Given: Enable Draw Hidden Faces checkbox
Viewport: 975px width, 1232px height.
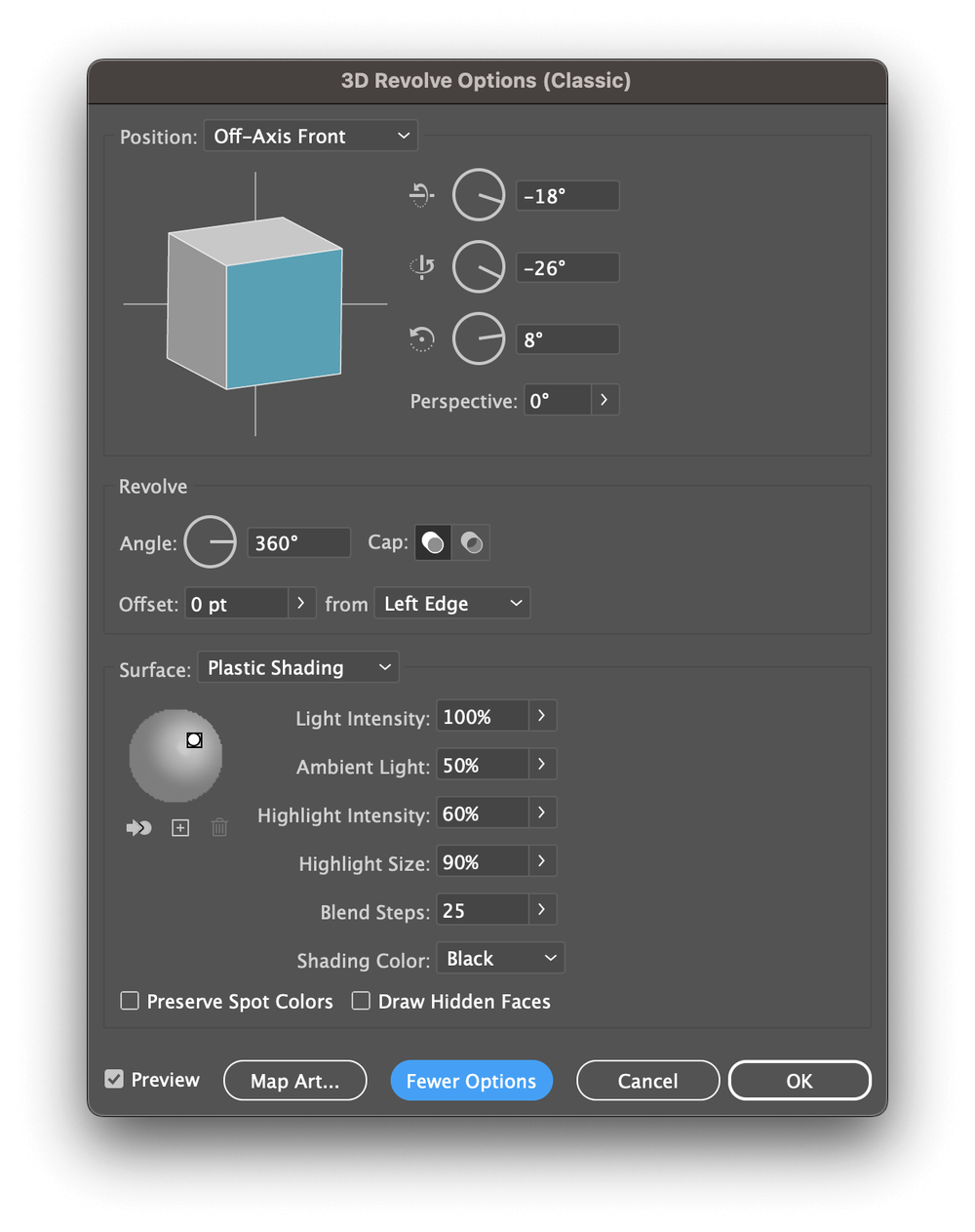Looking at the screenshot, I should coord(361,1001).
